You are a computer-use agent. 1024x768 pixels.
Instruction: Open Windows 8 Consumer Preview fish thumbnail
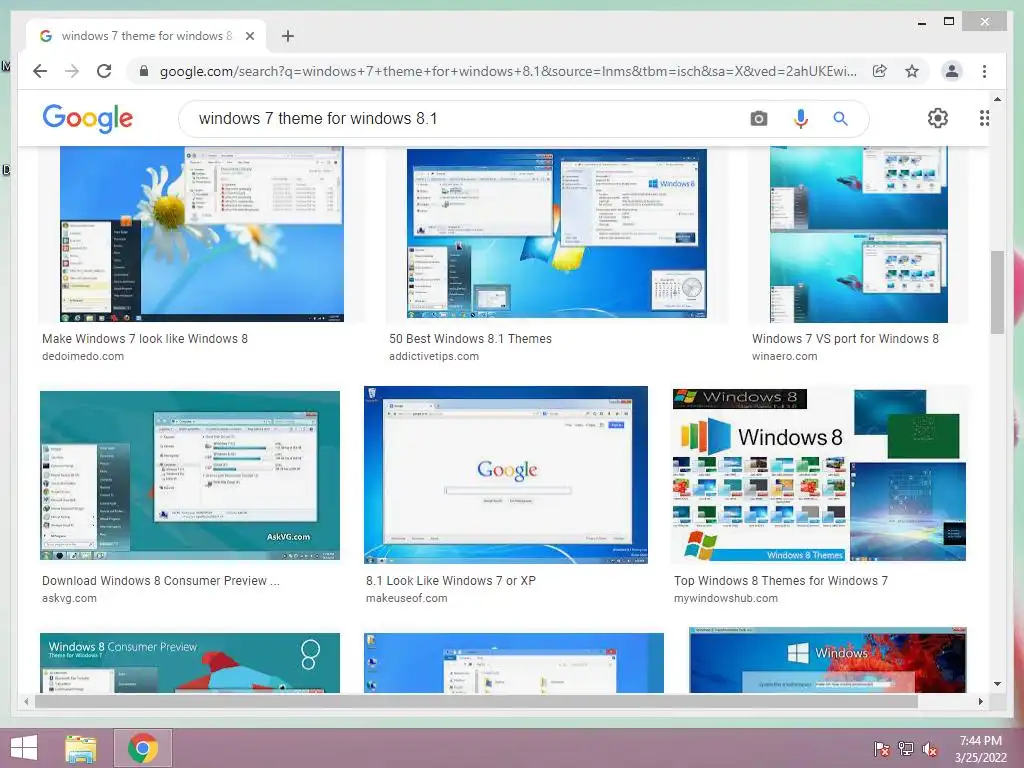point(189,662)
